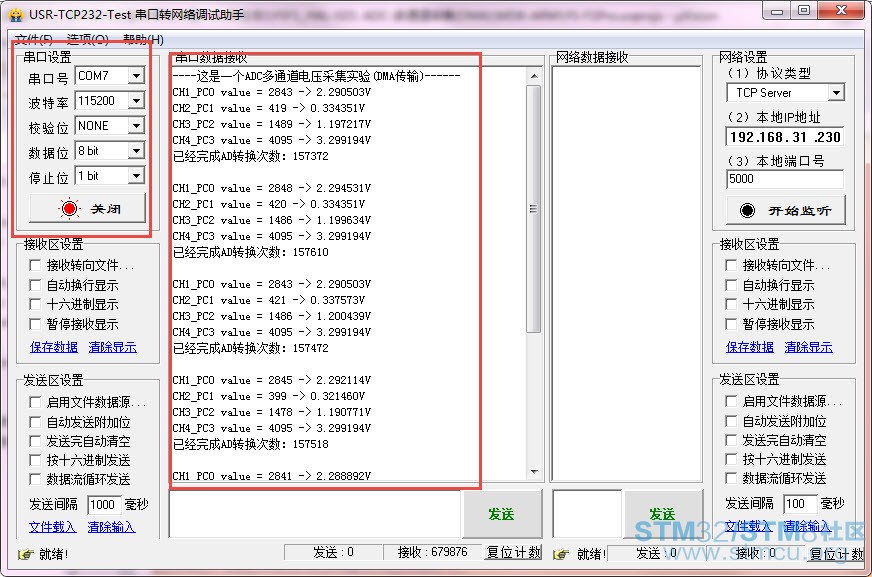872x577 pixels.
Task: Enable serial 自动发送附加位 checkbox
Action: (x=35, y=422)
